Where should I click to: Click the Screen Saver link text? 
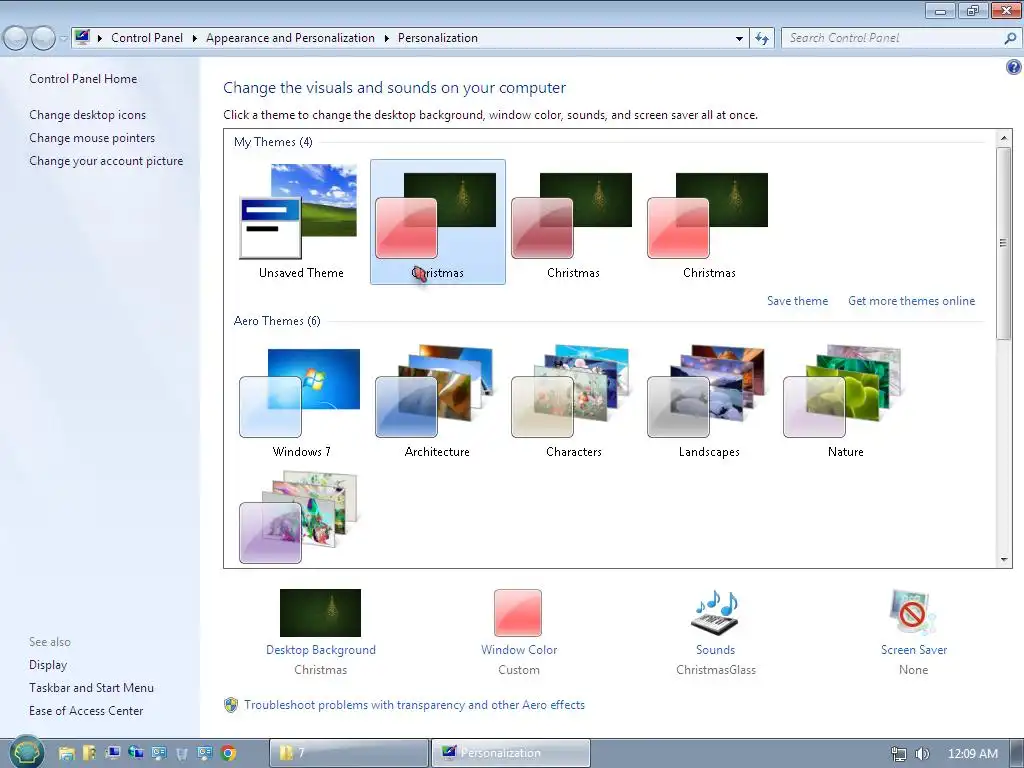(914, 650)
